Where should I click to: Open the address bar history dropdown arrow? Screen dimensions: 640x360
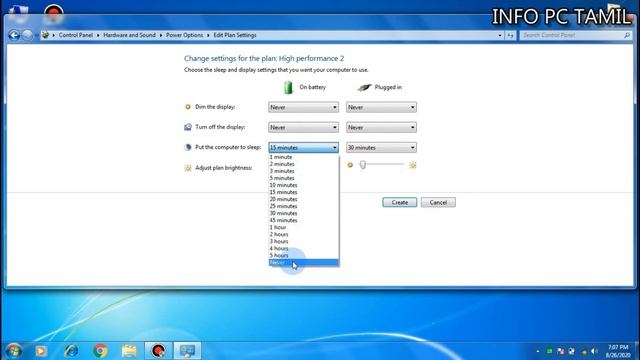tap(500, 36)
